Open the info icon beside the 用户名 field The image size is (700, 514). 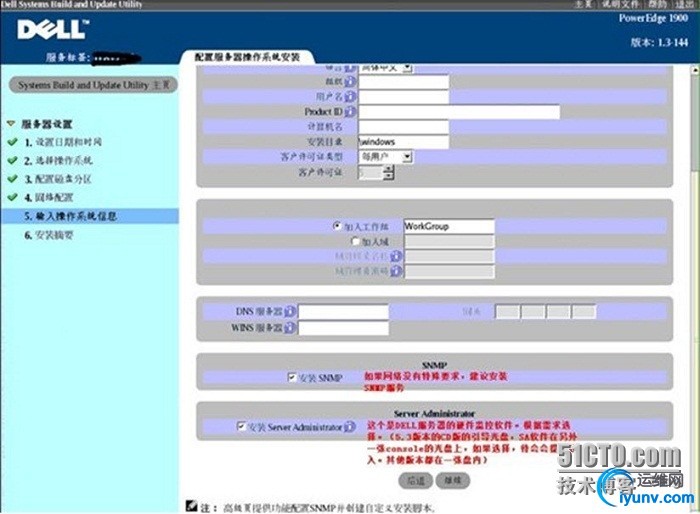point(350,96)
